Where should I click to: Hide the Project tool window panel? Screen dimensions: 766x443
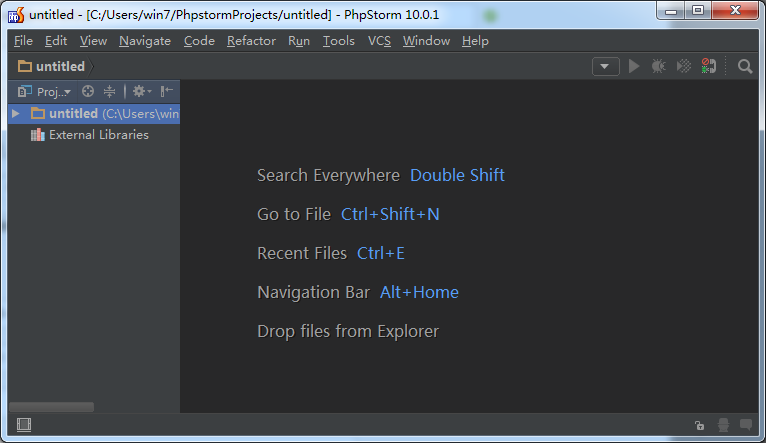(167, 91)
